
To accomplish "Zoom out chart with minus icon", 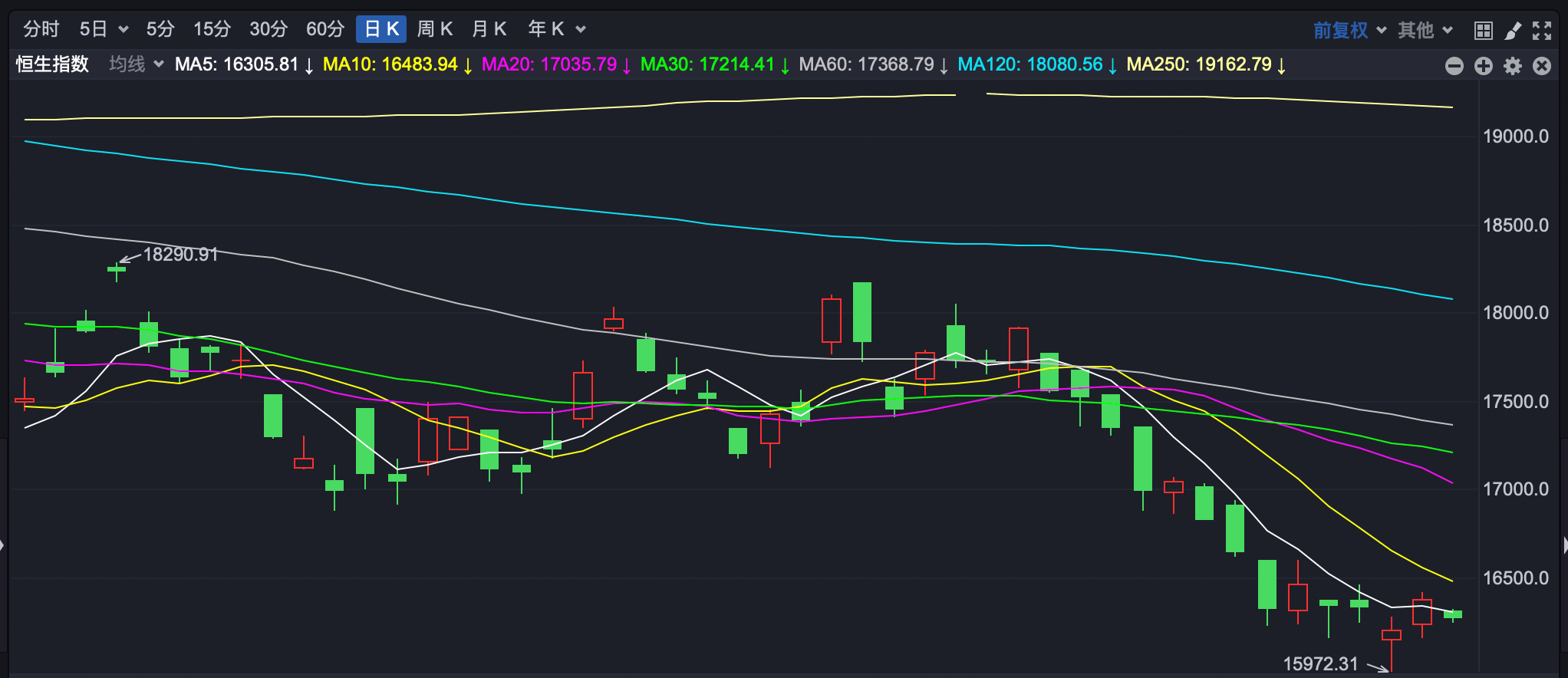I will click(x=1454, y=66).
